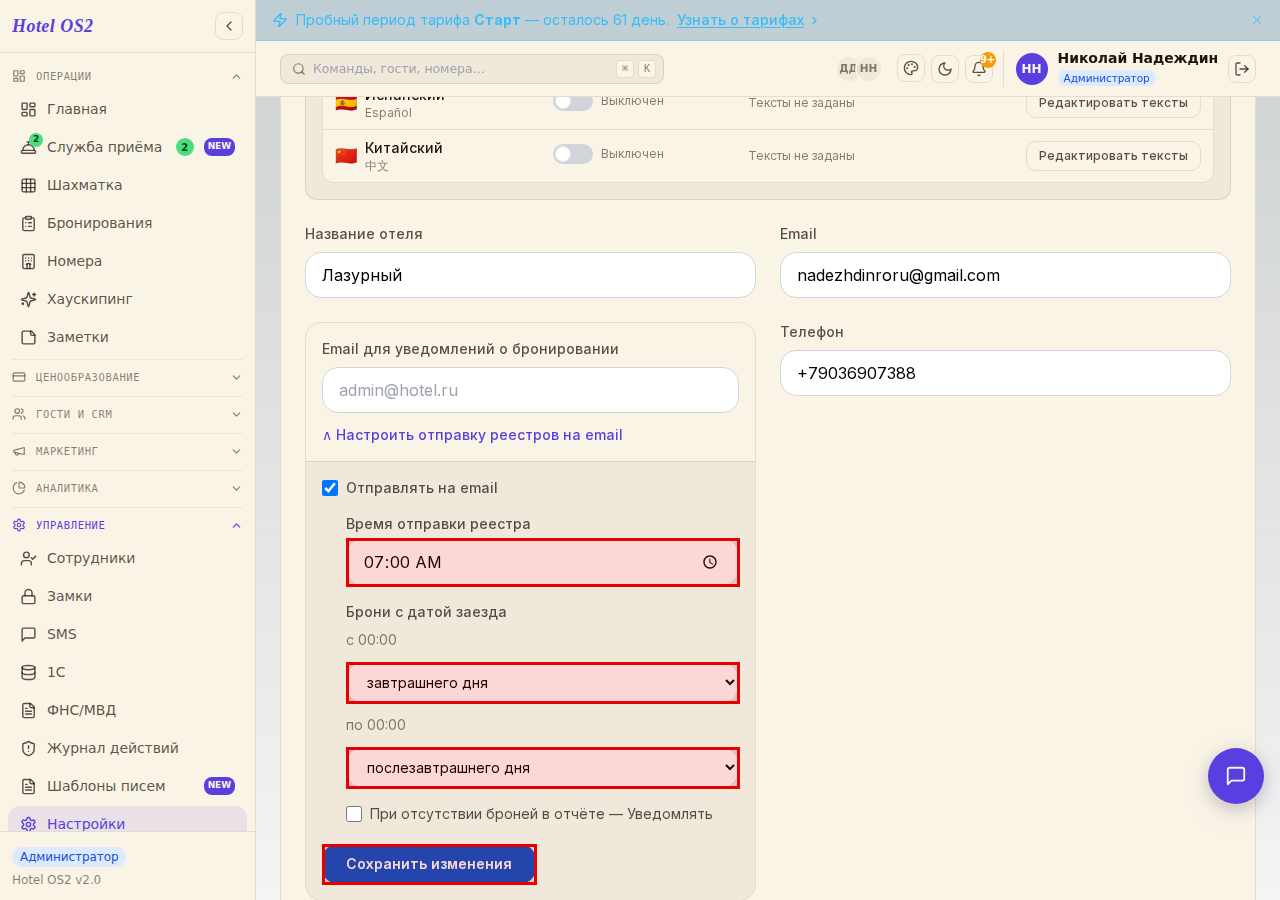Open Узнать о тарифах link

[740, 20]
